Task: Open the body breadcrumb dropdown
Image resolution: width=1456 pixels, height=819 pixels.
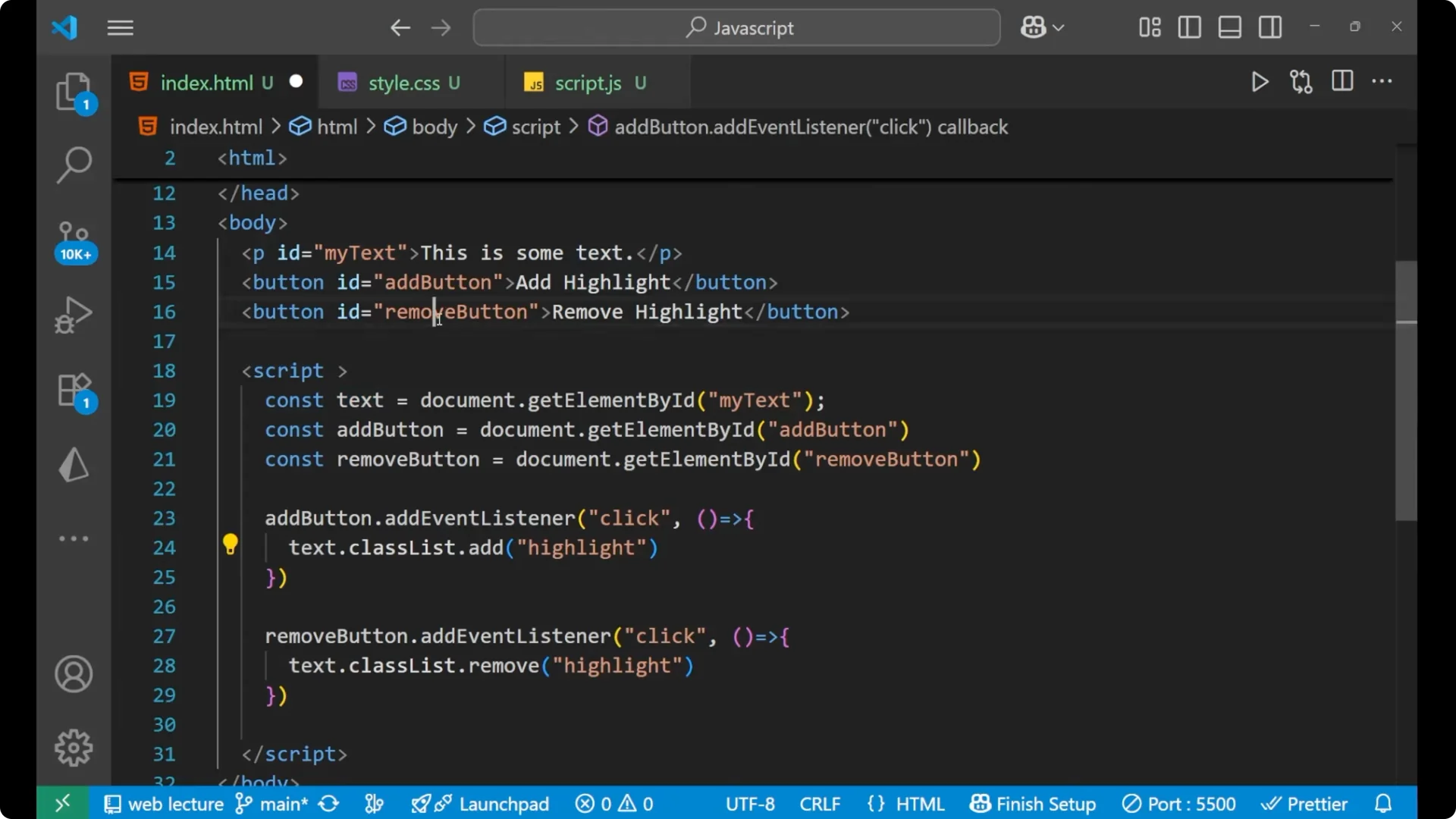Action: click(x=435, y=127)
